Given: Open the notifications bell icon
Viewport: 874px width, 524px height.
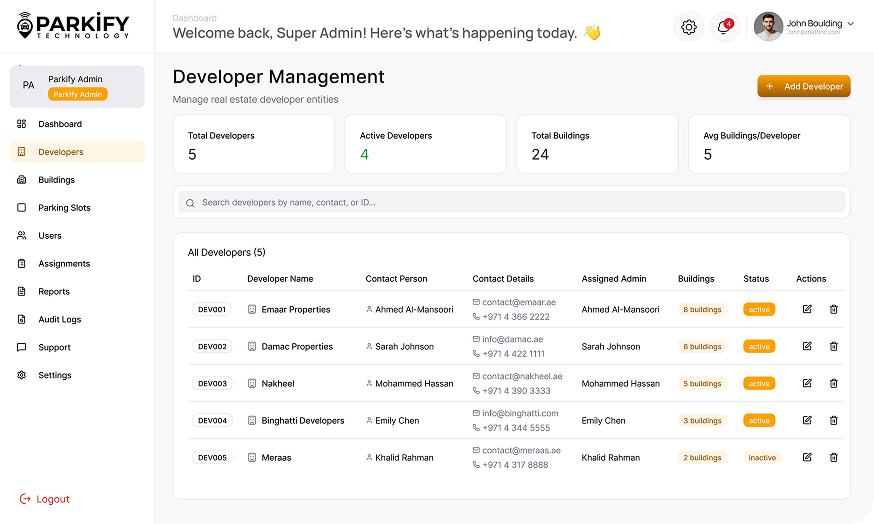Looking at the screenshot, I should [x=723, y=27].
